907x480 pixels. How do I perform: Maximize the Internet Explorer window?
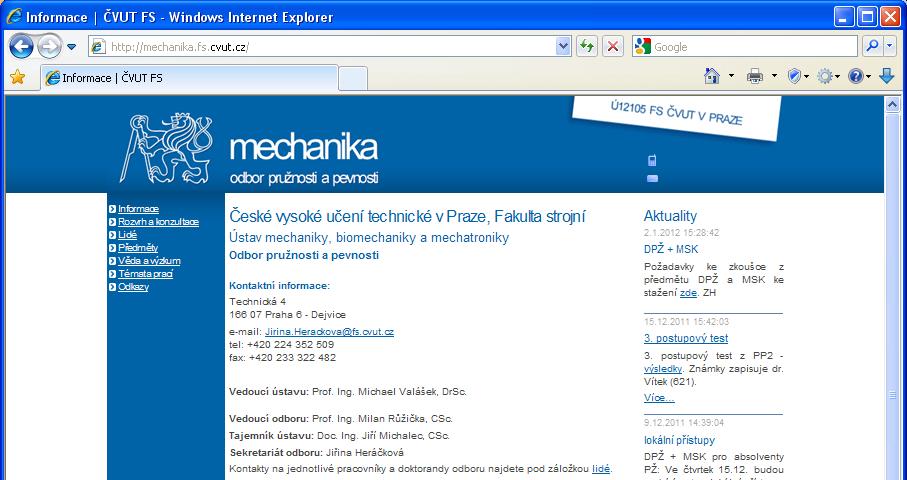click(867, 17)
